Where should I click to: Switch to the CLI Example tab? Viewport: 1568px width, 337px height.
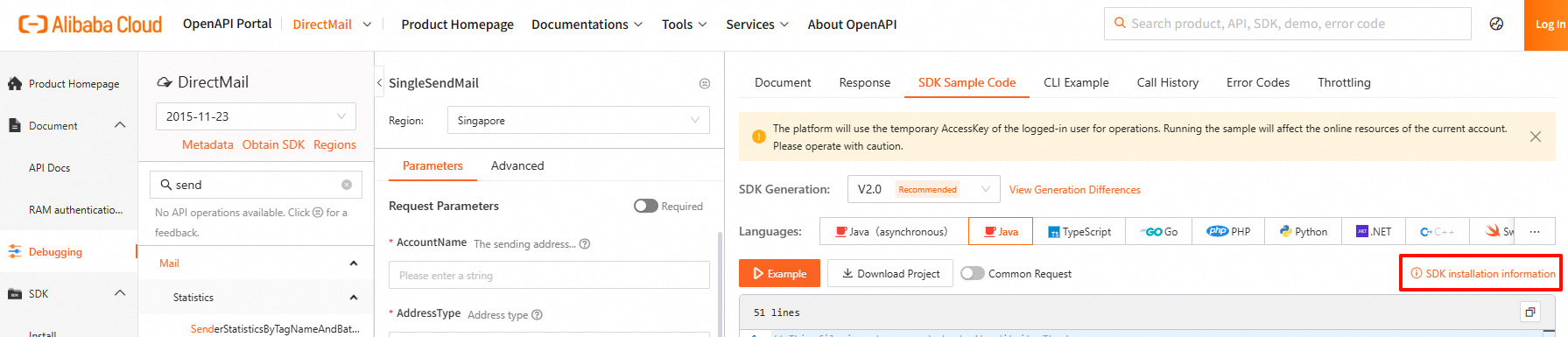(x=1076, y=82)
